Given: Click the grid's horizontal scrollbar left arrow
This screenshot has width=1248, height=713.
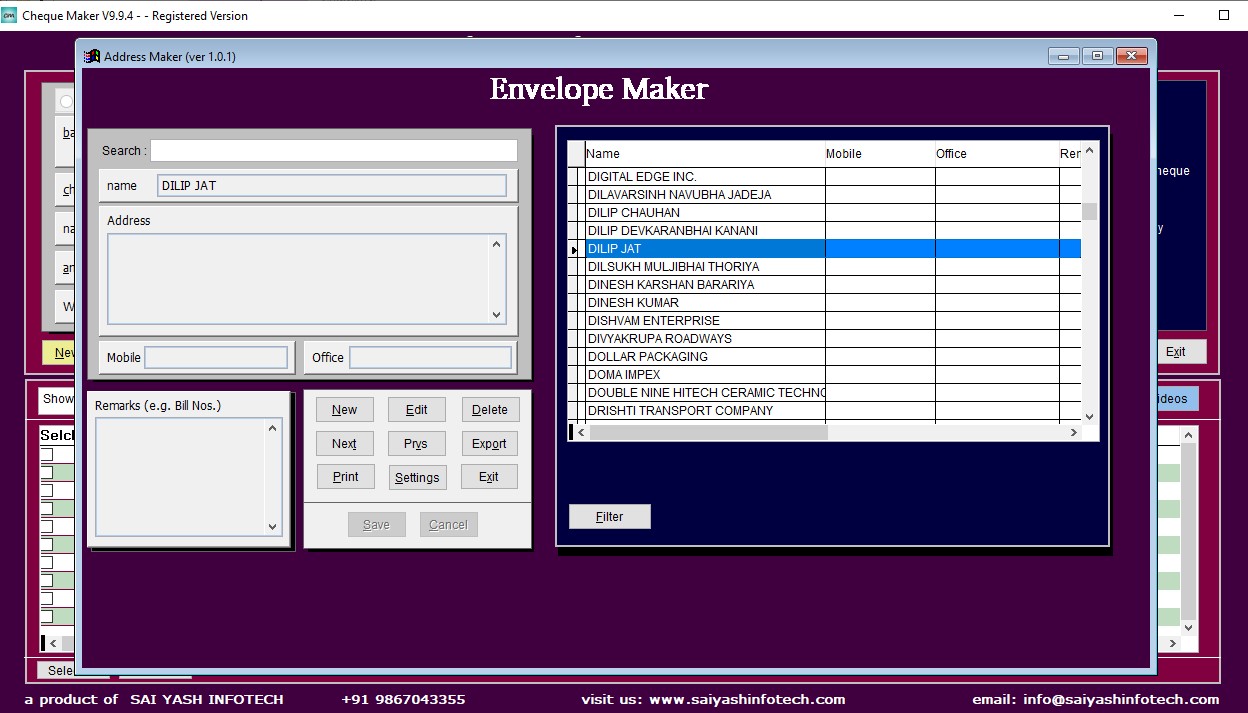Looking at the screenshot, I should (581, 433).
